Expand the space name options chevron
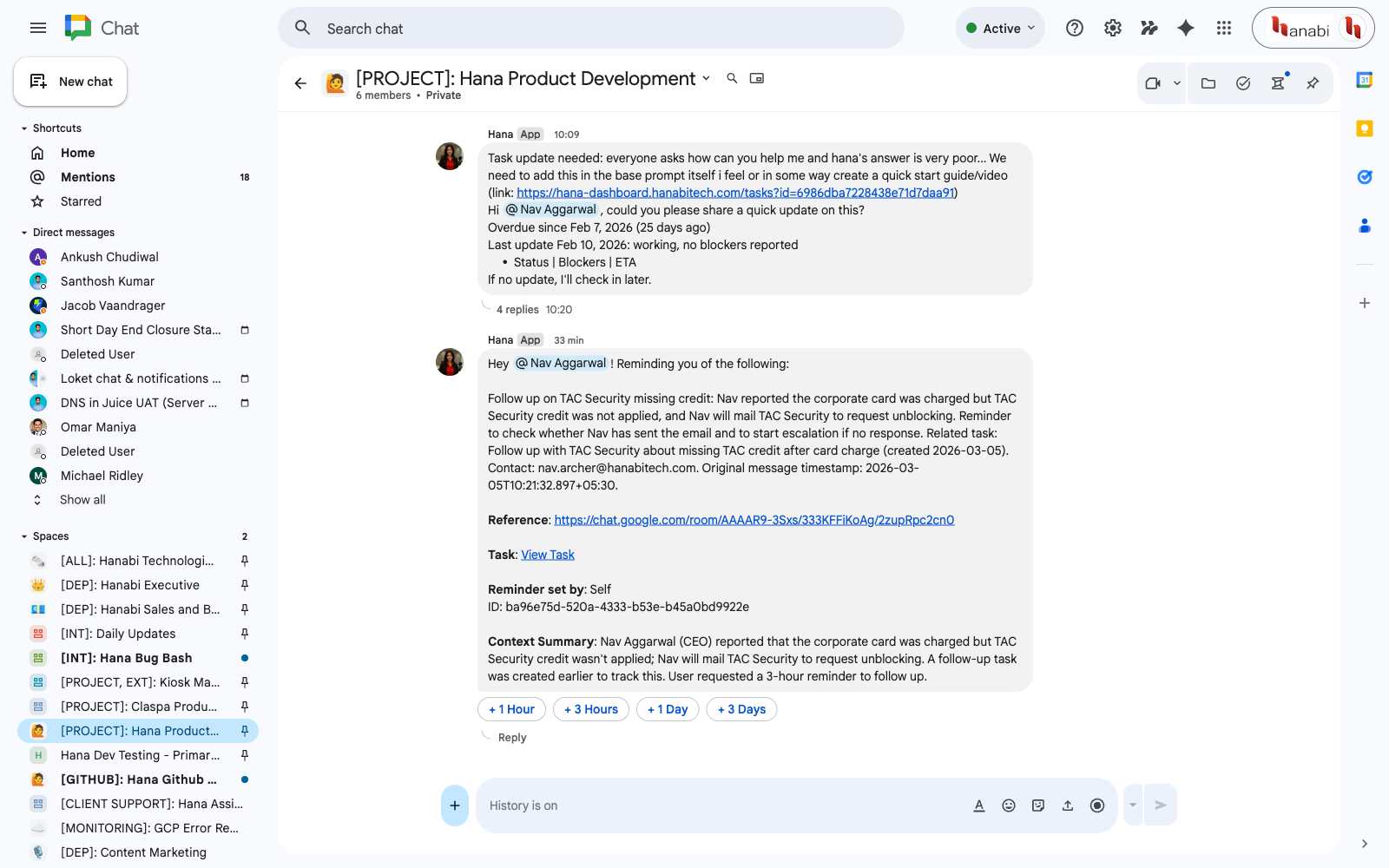This screenshot has width=1389, height=868. coord(707,78)
